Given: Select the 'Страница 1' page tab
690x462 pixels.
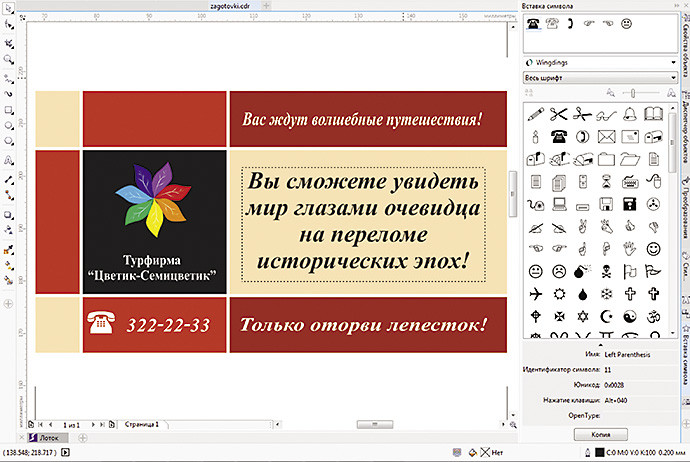Looking at the screenshot, I should [142, 425].
